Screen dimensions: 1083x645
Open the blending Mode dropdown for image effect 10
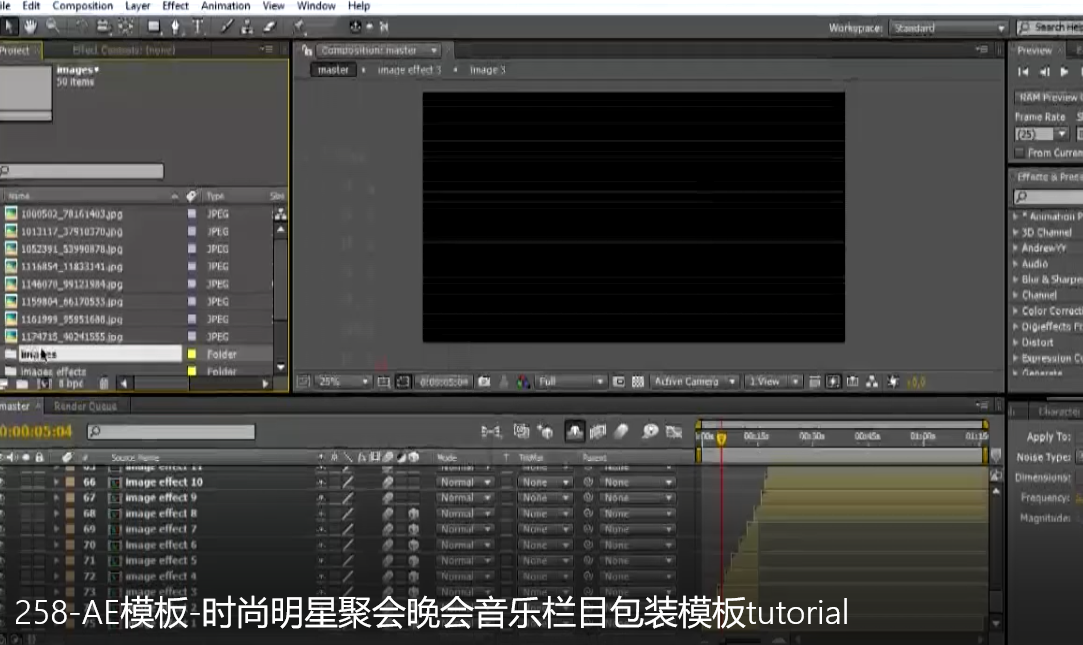[x=465, y=482]
